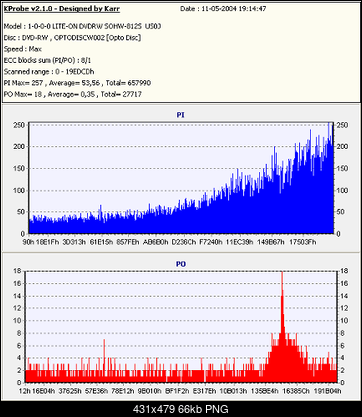Click the "10B013h" PO x-axis label
The width and height of the screenshot is (362, 417).
[233, 391]
